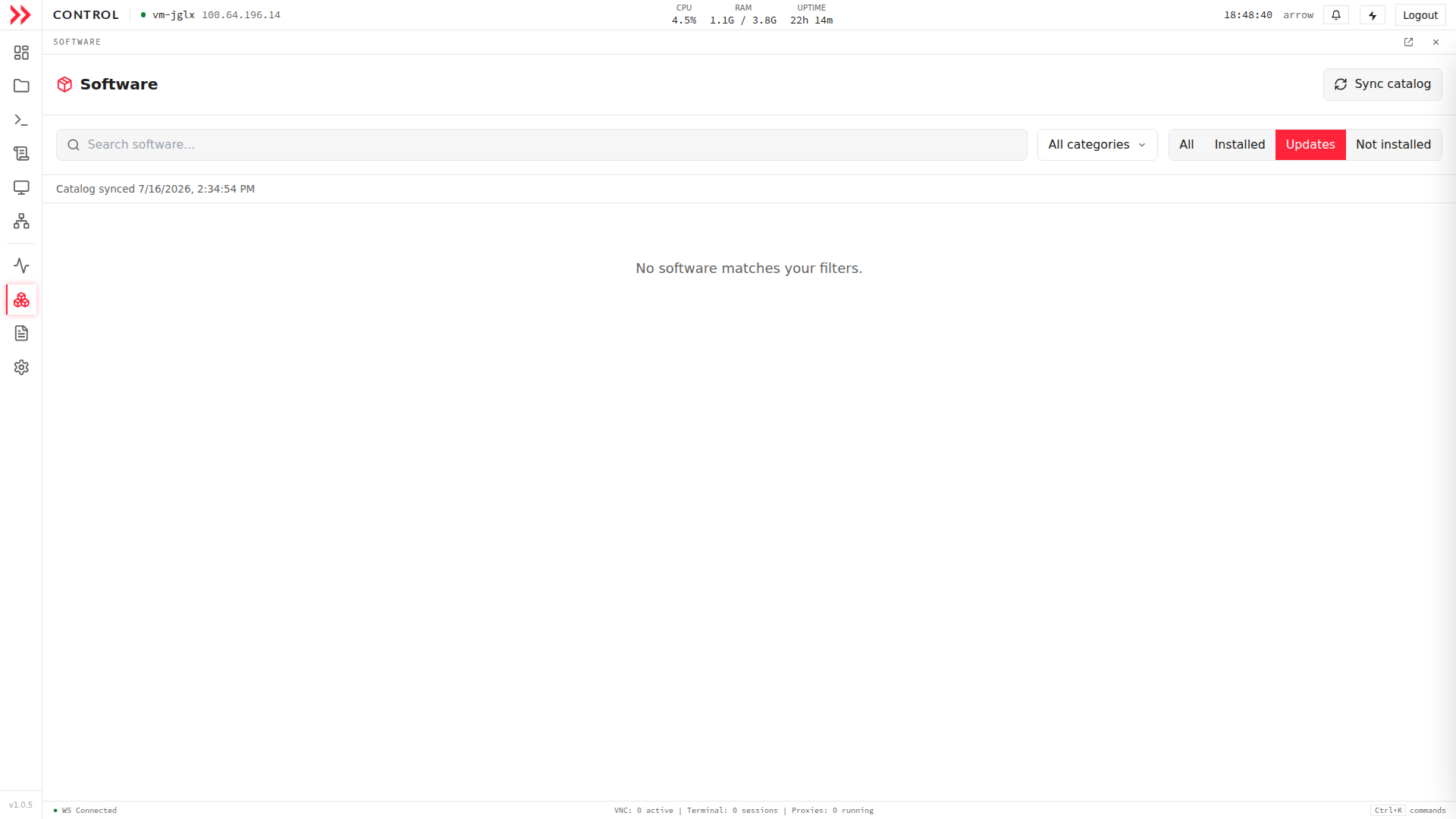Click the vm-jglx host name
1456x819 pixels.
(174, 15)
